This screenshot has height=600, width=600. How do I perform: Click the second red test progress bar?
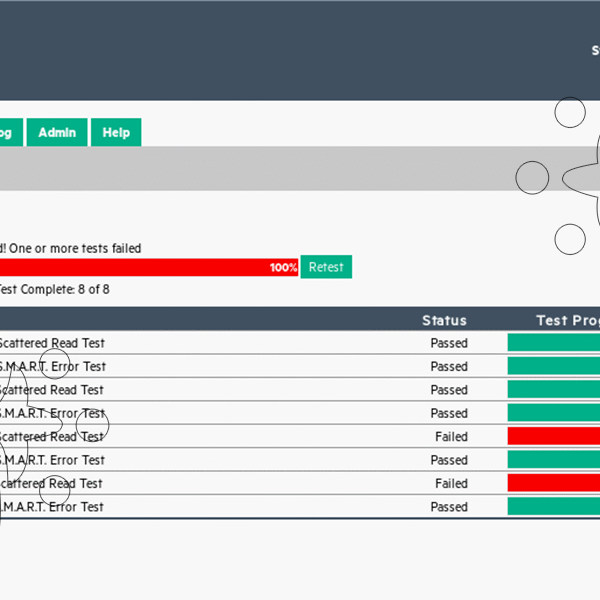pyautogui.click(x=553, y=483)
